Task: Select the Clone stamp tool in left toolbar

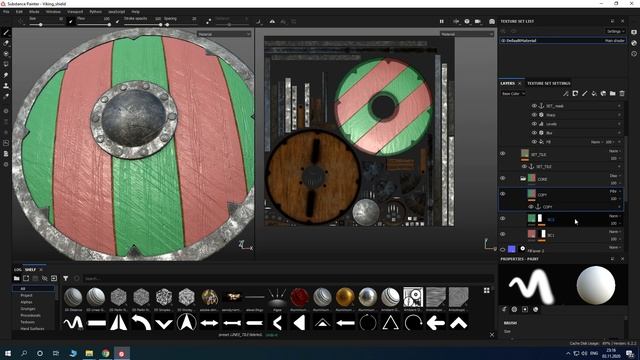Action: point(6,86)
